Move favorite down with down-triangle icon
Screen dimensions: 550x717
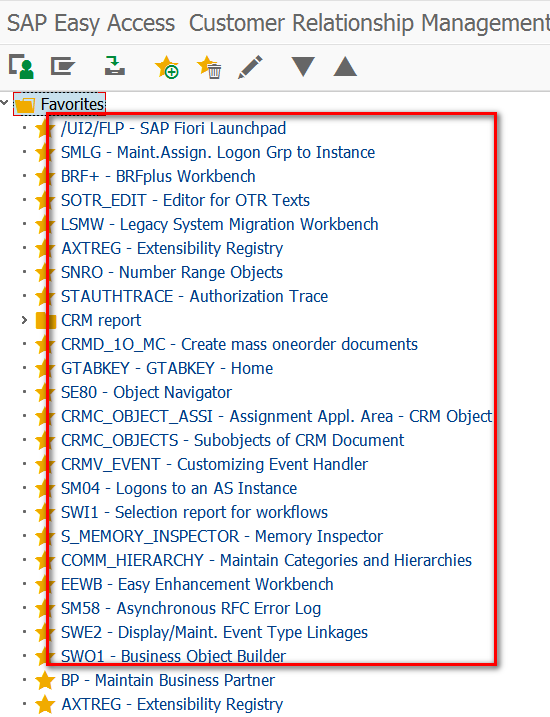point(303,66)
